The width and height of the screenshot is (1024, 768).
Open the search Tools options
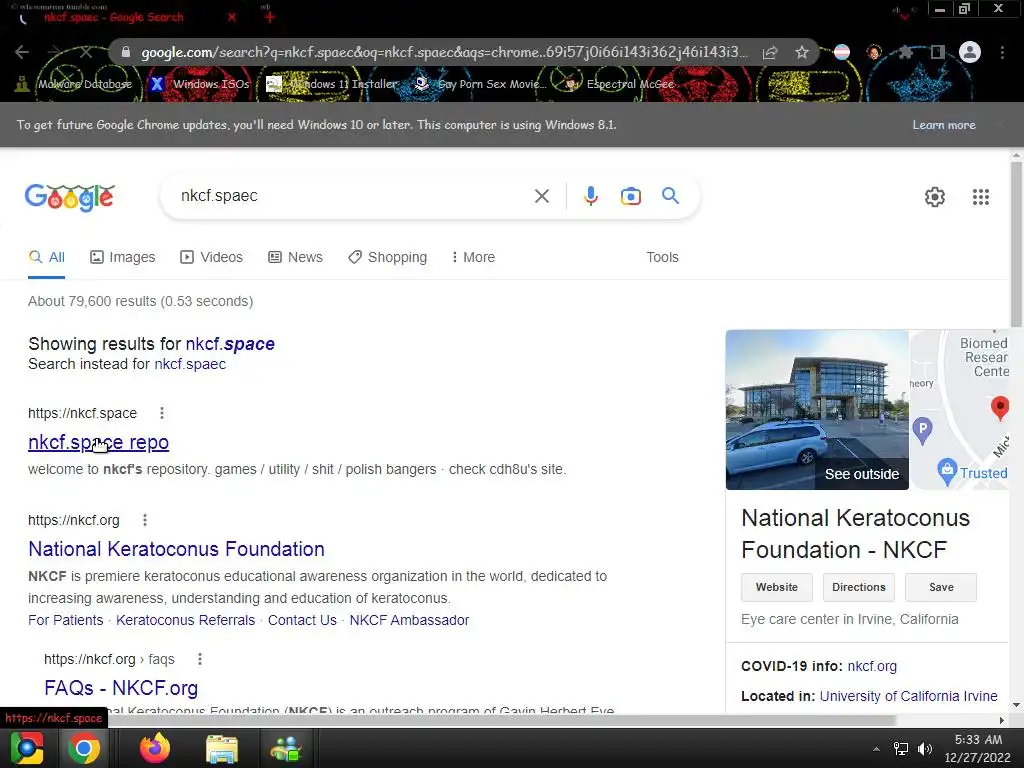[x=662, y=257]
